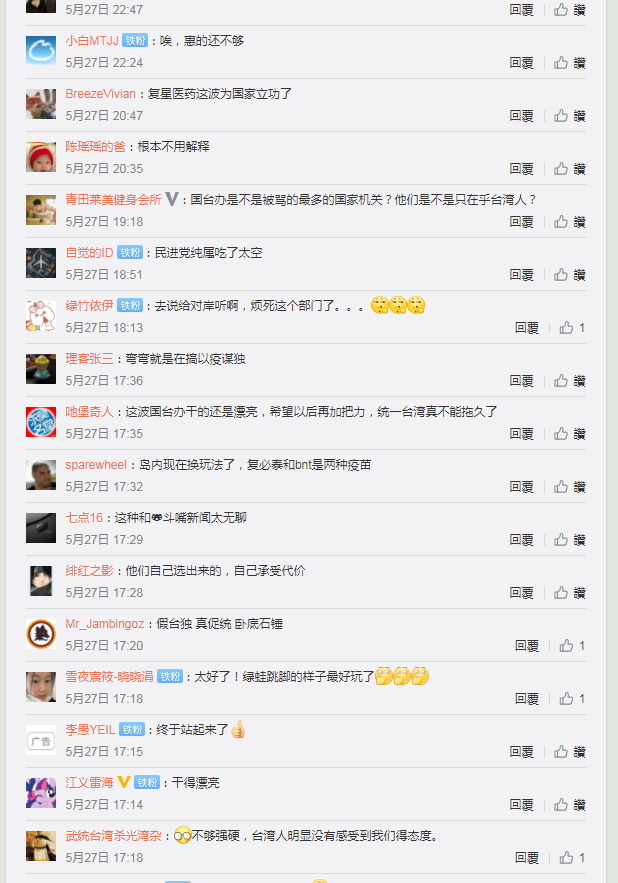Like the comment by 武统台湾杀光湾杂
Viewport: 618px width, 883px height.
[x=572, y=858]
